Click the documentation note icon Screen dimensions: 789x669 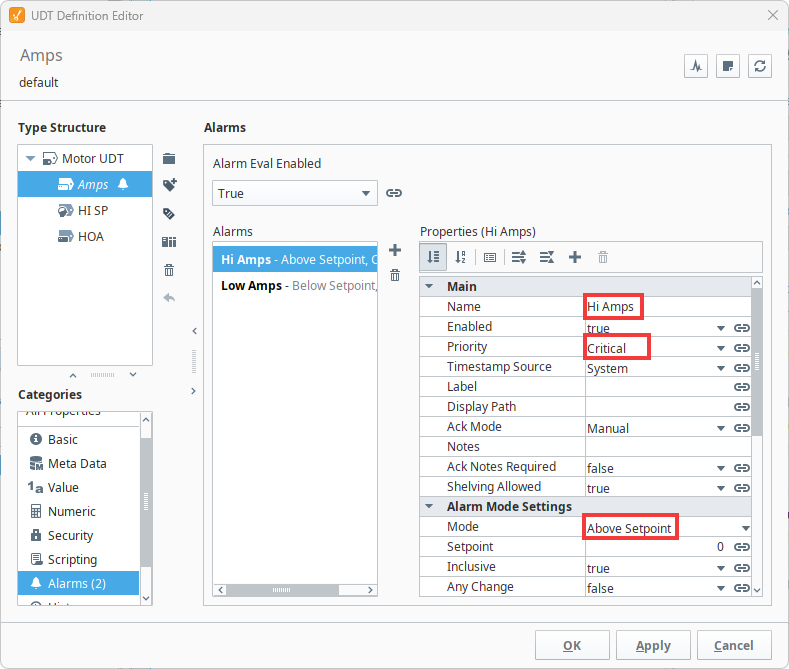coord(728,66)
